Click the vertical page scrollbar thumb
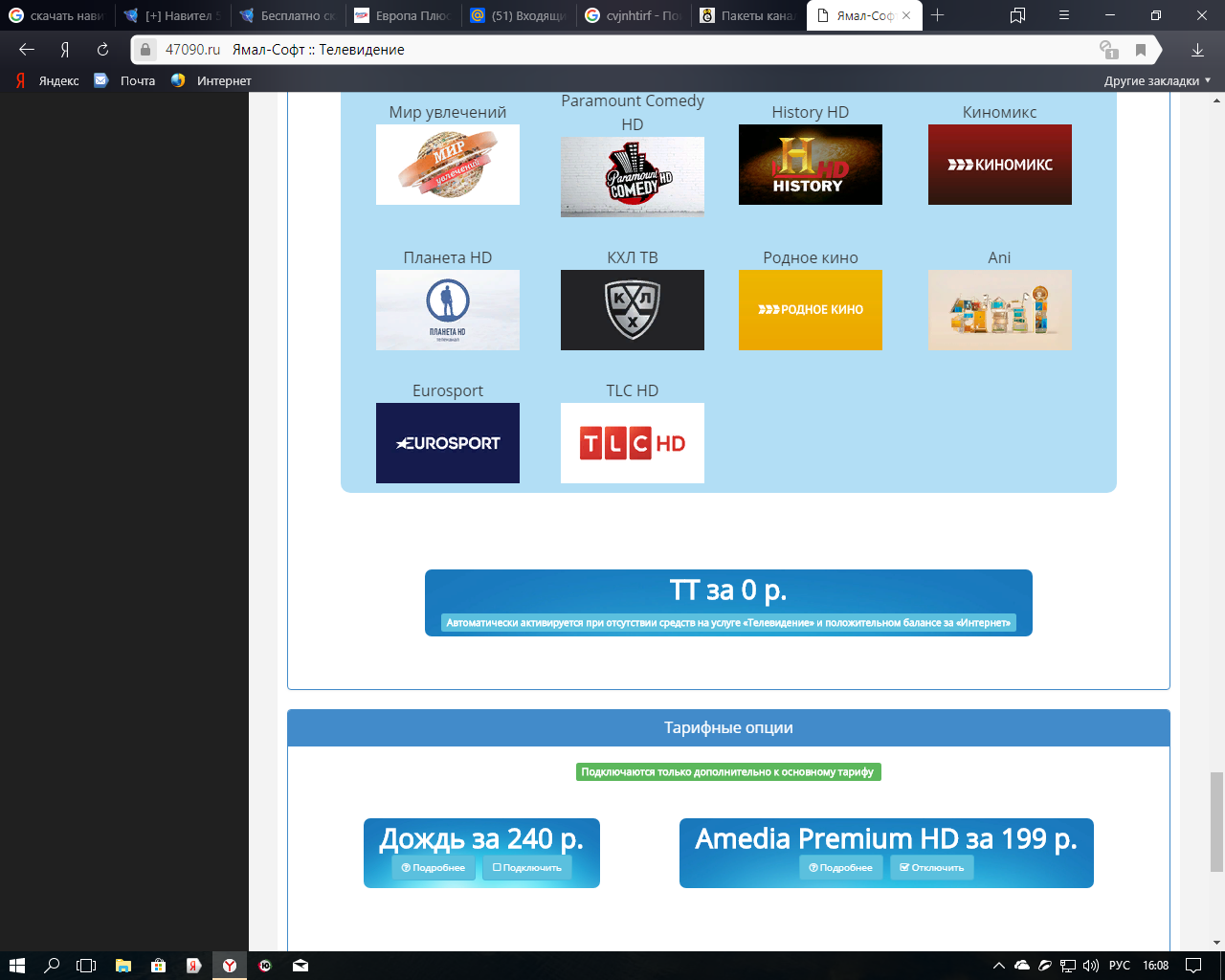The width and height of the screenshot is (1225, 980). [x=1216, y=822]
